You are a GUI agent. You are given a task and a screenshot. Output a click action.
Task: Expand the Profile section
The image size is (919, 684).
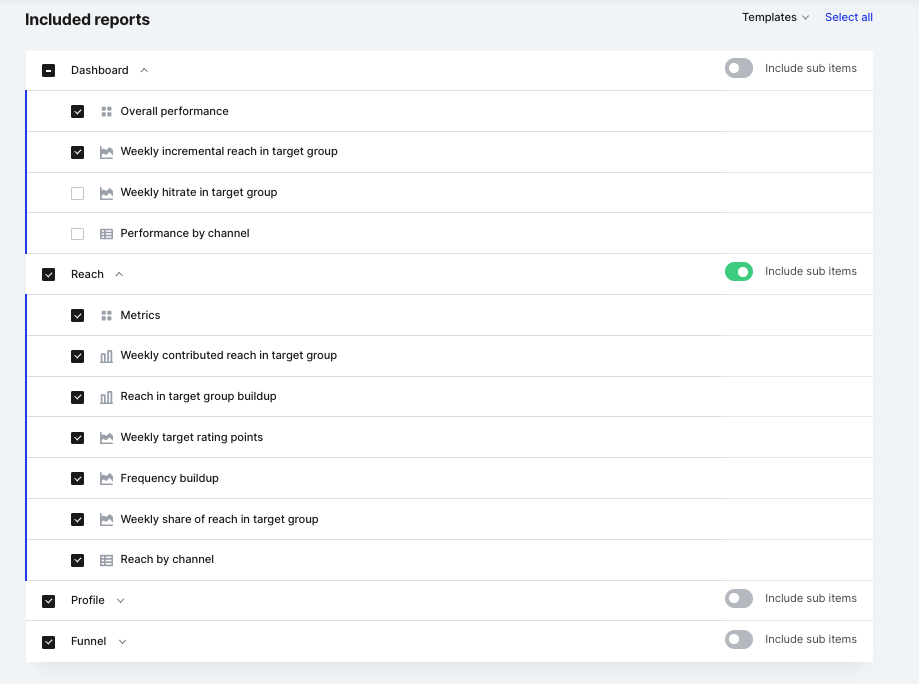coord(120,601)
